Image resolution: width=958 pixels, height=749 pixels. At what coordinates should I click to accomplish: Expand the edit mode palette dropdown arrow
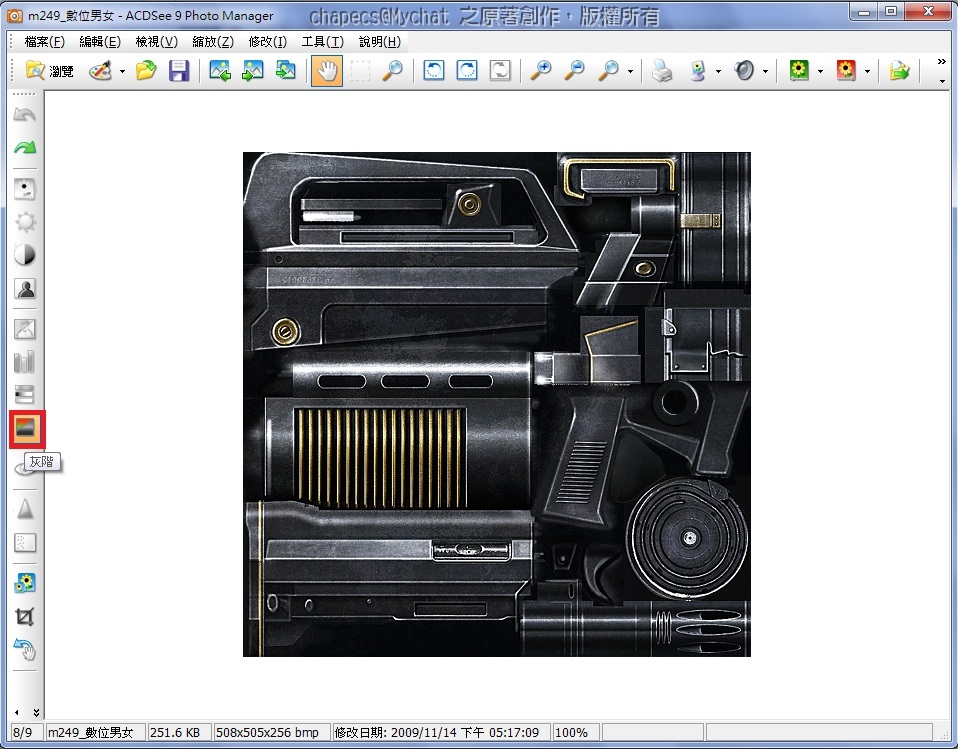tap(122, 71)
